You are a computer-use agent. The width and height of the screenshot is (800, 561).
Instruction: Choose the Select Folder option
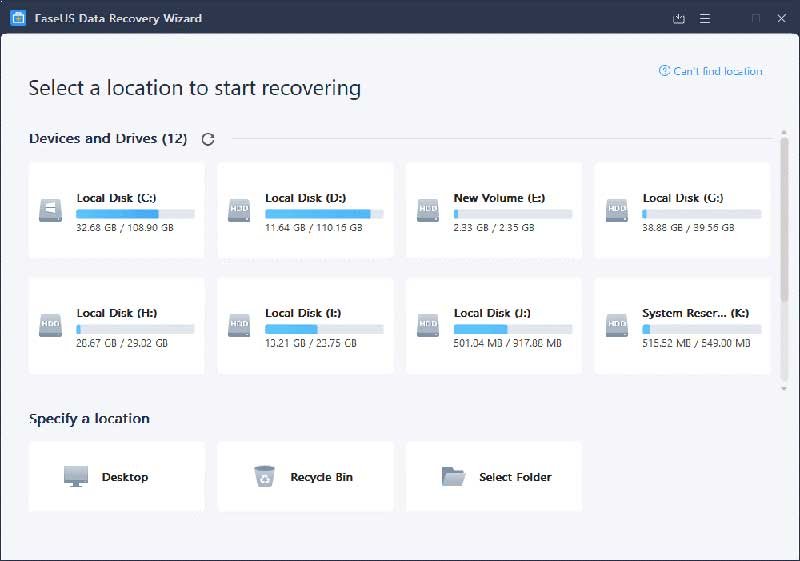(494, 476)
